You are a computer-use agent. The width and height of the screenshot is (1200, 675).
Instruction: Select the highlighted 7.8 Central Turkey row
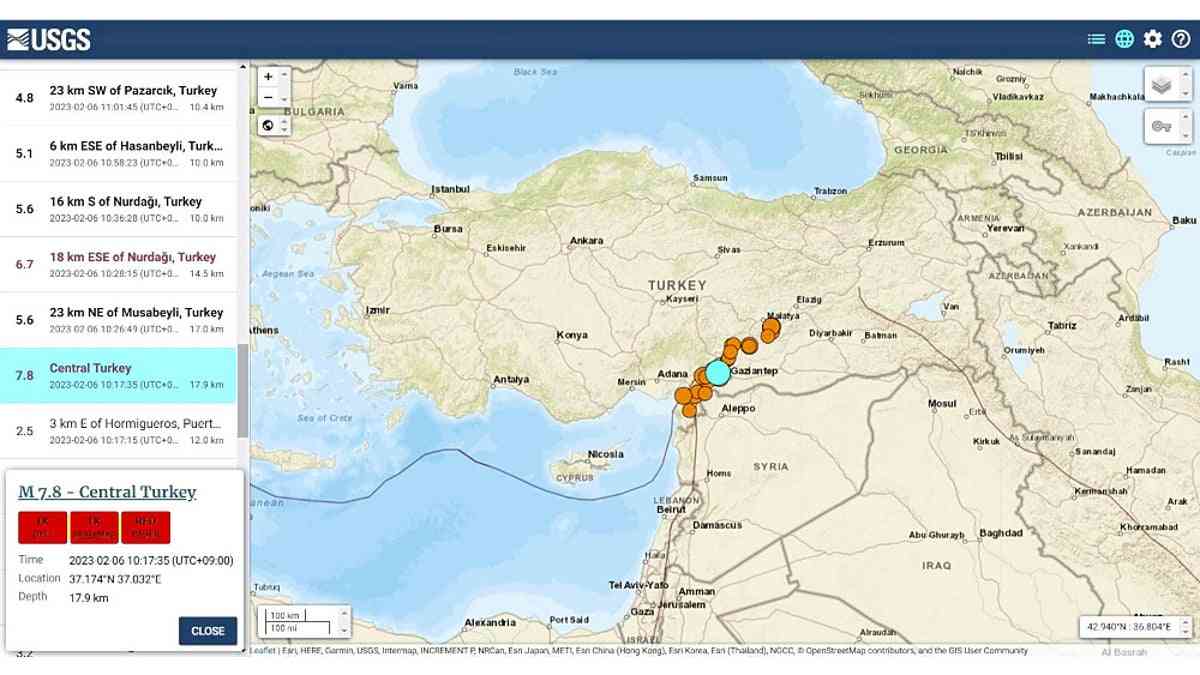(x=119, y=375)
